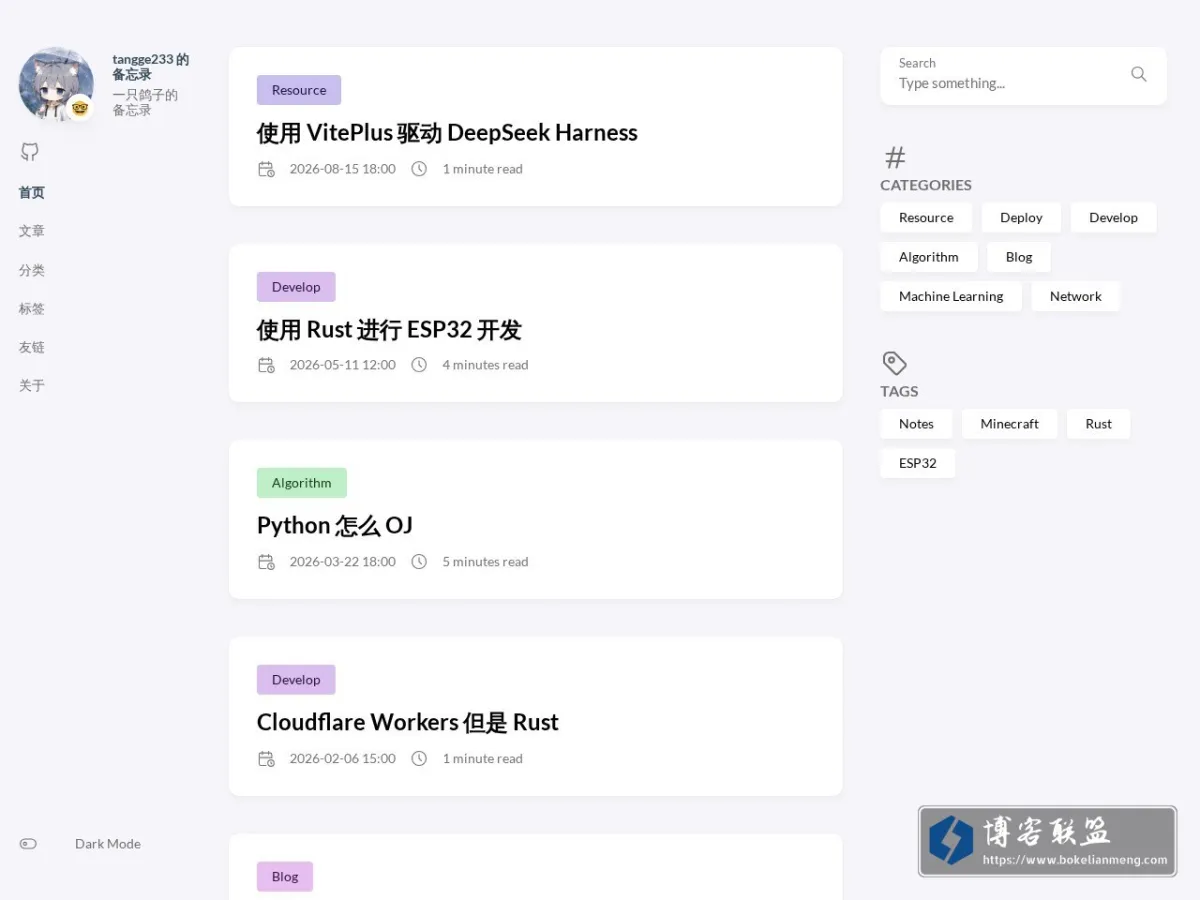Click the "4 minutes read" text
Viewport: 1200px width, 900px height.
[x=486, y=365]
